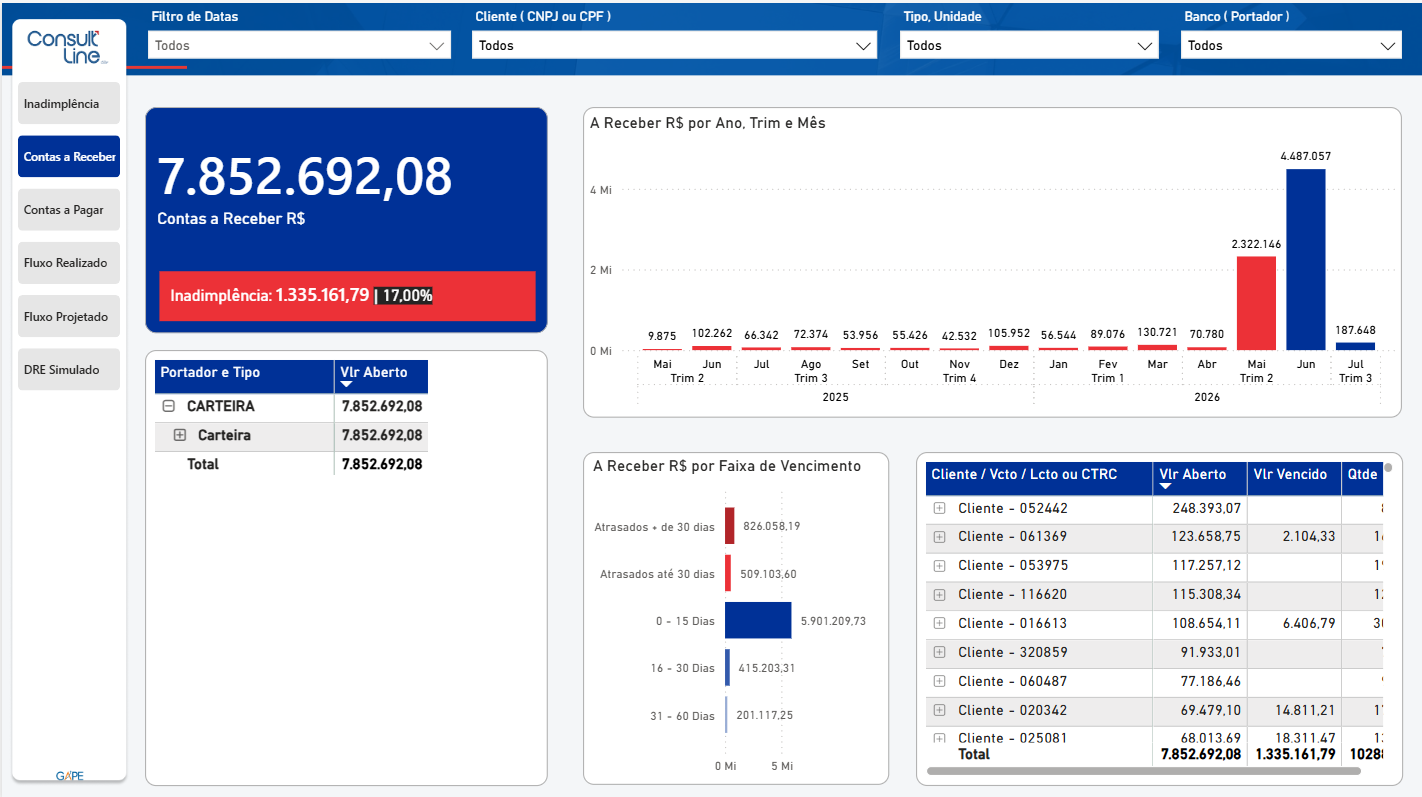Open the Cliente (CNPJ ou CPF) dropdown
1422x797 pixels.
pyautogui.click(x=674, y=45)
